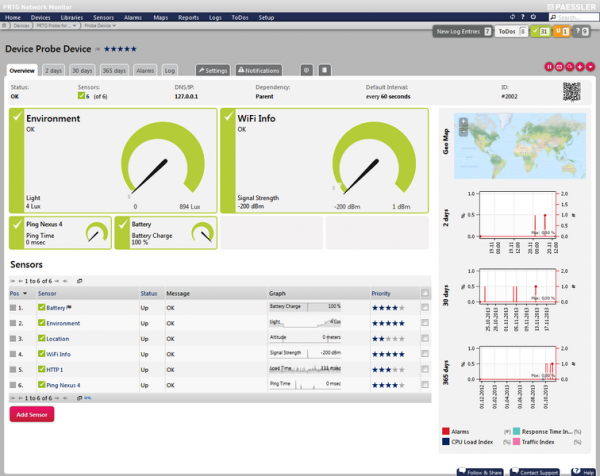Click the gray 9 unknown sensors badge
Viewport: 600px width, 476px height.
point(582,31)
